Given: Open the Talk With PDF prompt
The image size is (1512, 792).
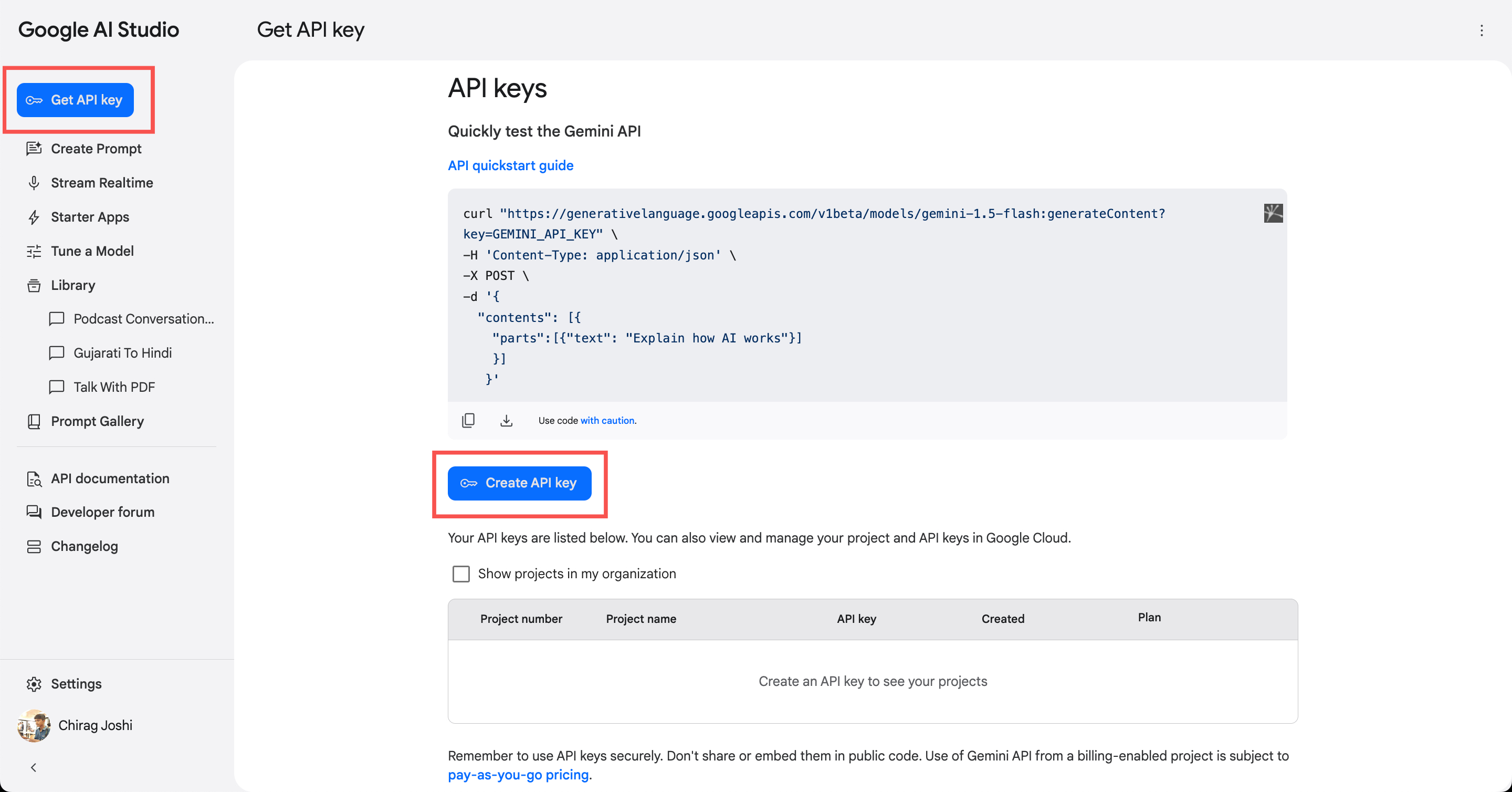Looking at the screenshot, I should [x=114, y=387].
